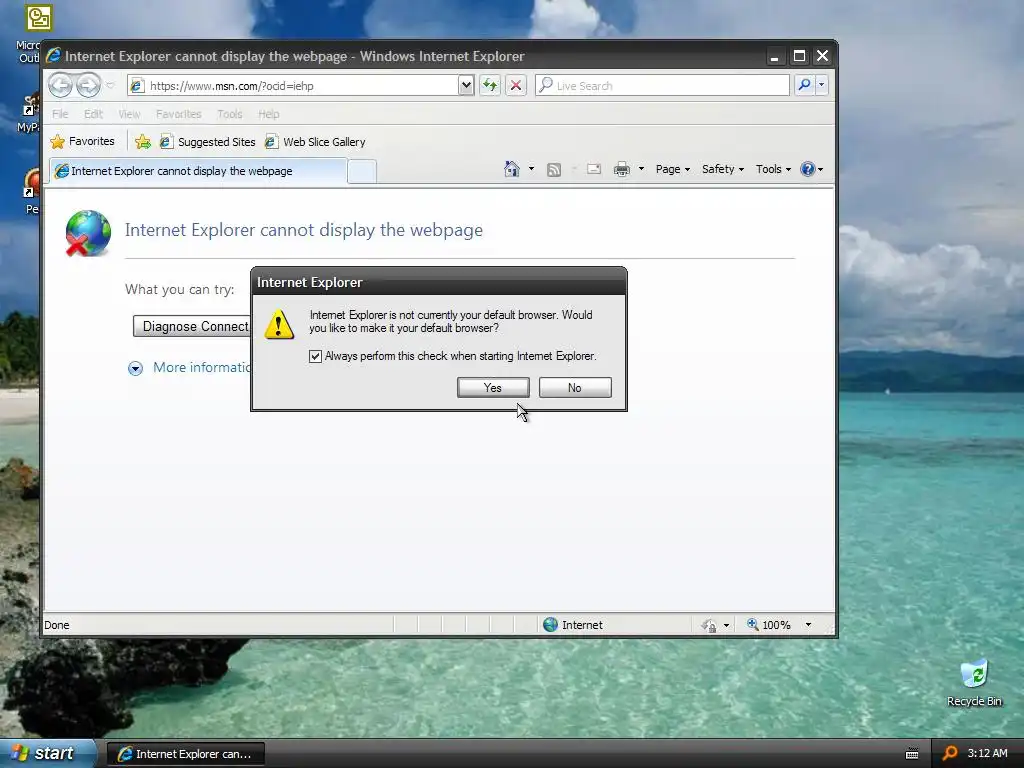
Task: Expand Print options dropdown arrow
Action: click(x=641, y=169)
